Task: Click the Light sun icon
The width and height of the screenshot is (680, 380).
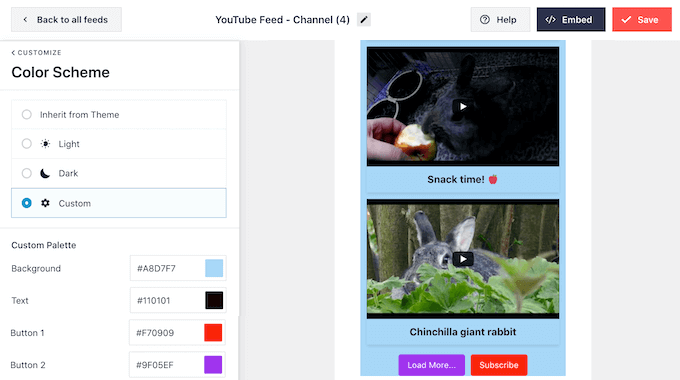Action: point(45,144)
